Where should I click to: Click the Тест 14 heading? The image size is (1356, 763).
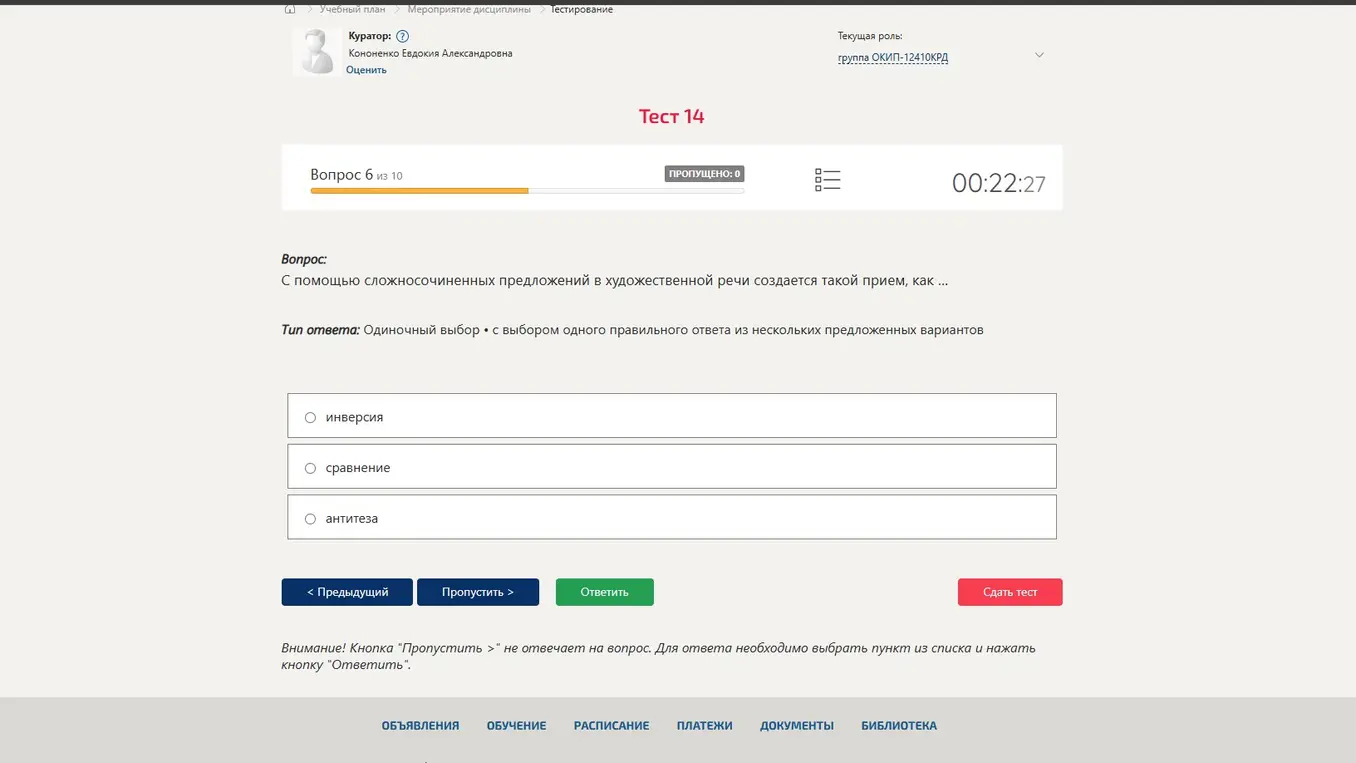672,116
